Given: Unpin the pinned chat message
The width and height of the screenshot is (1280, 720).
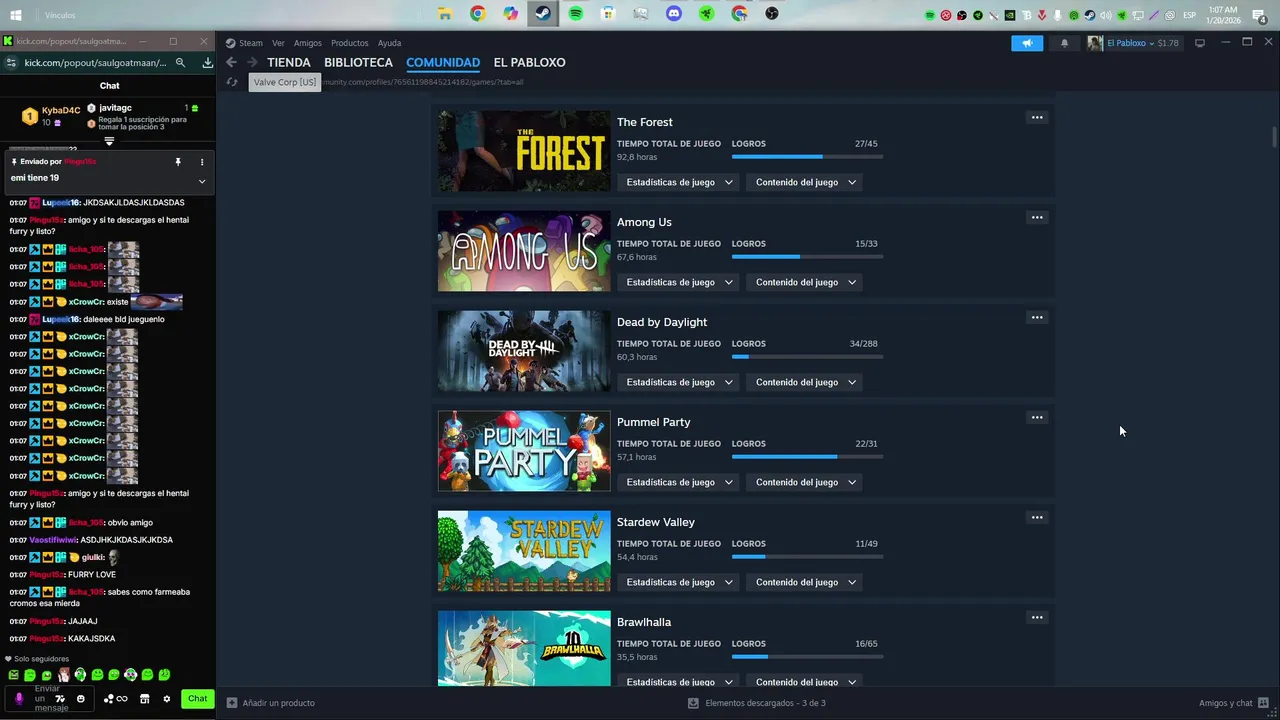Looking at the screenshot, I should click(178, 162).
